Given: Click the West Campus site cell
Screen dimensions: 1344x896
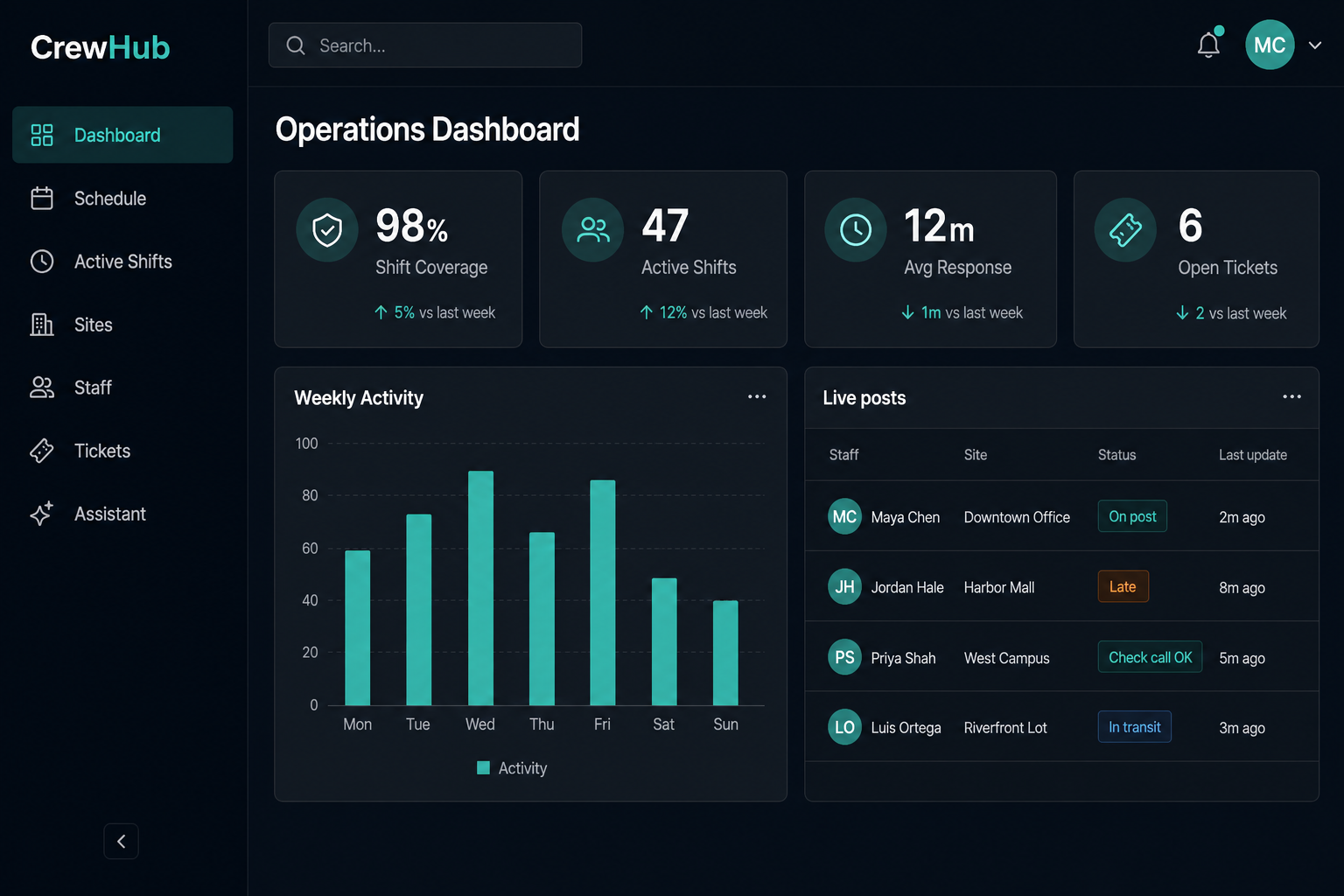Looking at the screenshot, I should coord(1006,658).
